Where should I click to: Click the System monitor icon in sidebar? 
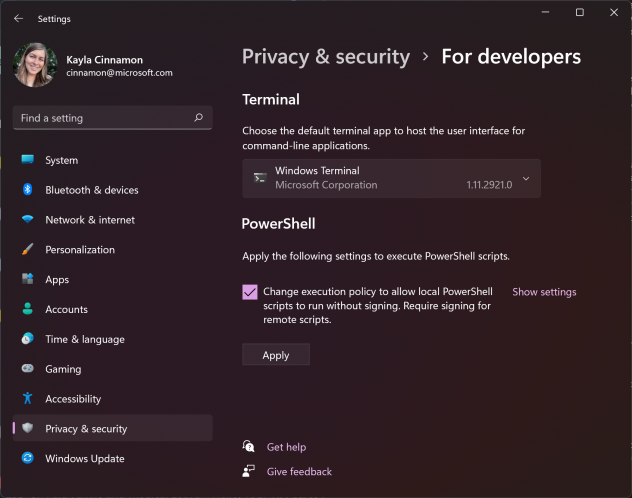(x=27, y=160)
